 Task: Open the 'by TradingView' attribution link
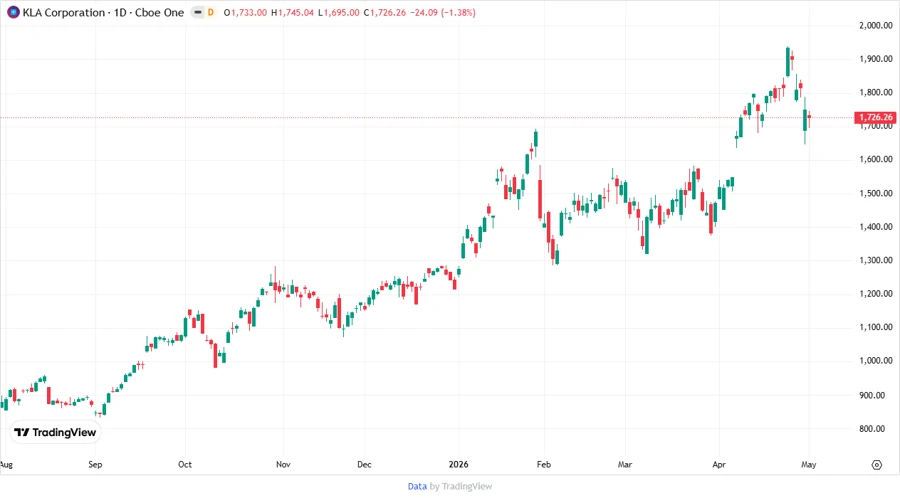461,487
